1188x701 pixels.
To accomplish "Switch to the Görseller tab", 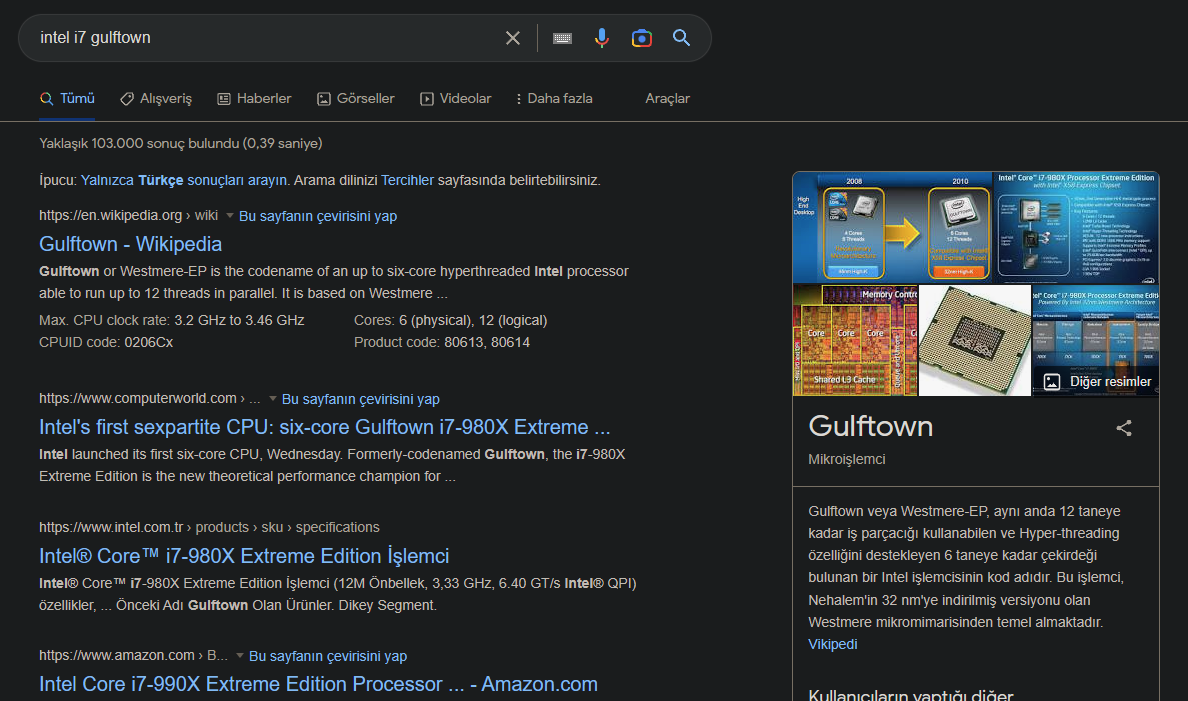I will (x=355, y=99).
